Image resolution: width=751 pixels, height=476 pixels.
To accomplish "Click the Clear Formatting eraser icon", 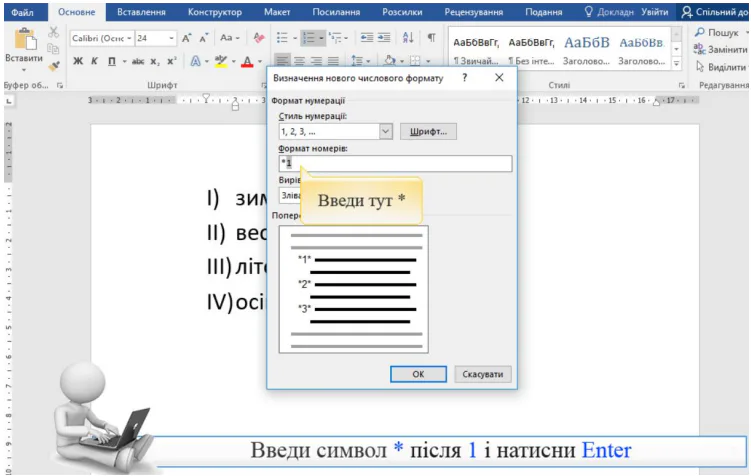I will (x=258, y=38).
